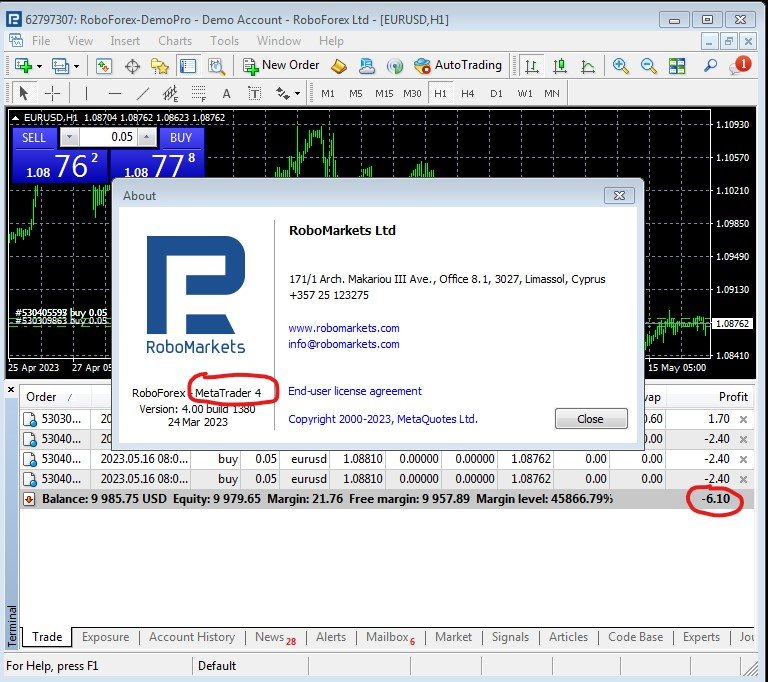Click the Zoom In magnifier icon
Image resolution: width=768 pixels, height=682 pixels.
[620, 66]
